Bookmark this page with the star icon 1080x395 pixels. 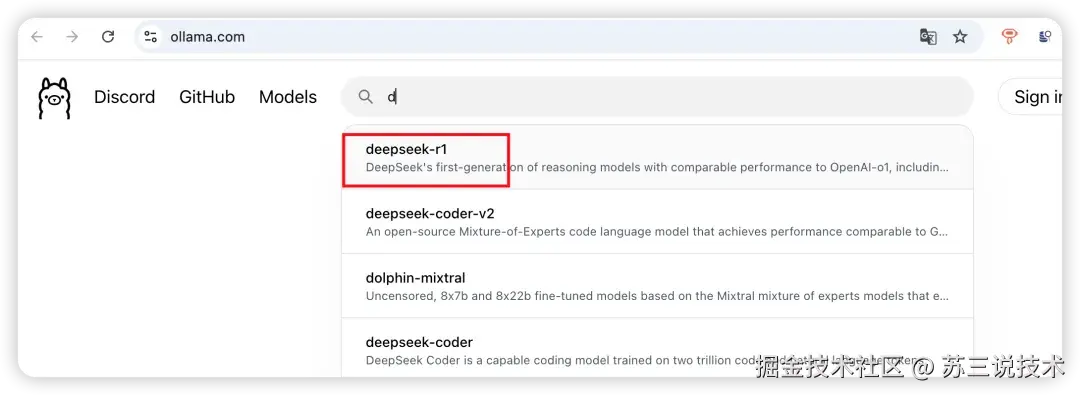[x=960, y=37]
